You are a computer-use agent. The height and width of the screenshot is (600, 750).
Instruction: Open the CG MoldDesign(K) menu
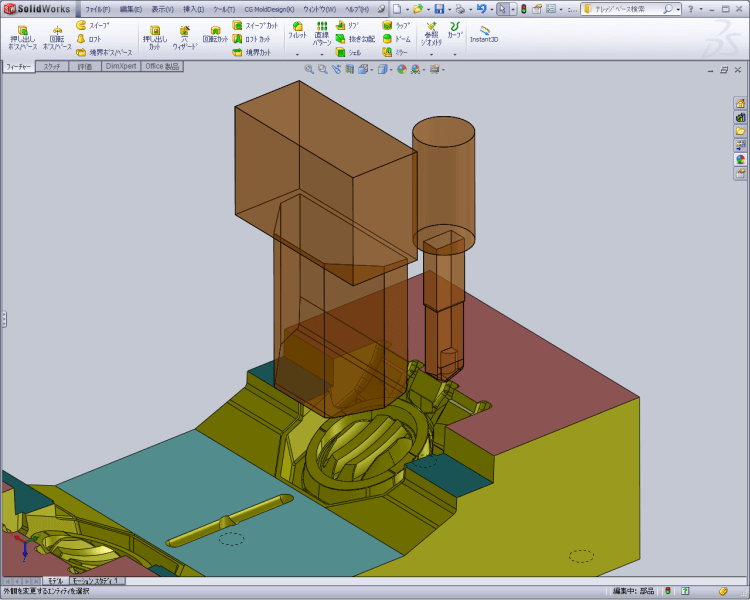click(x=269, y=9)
